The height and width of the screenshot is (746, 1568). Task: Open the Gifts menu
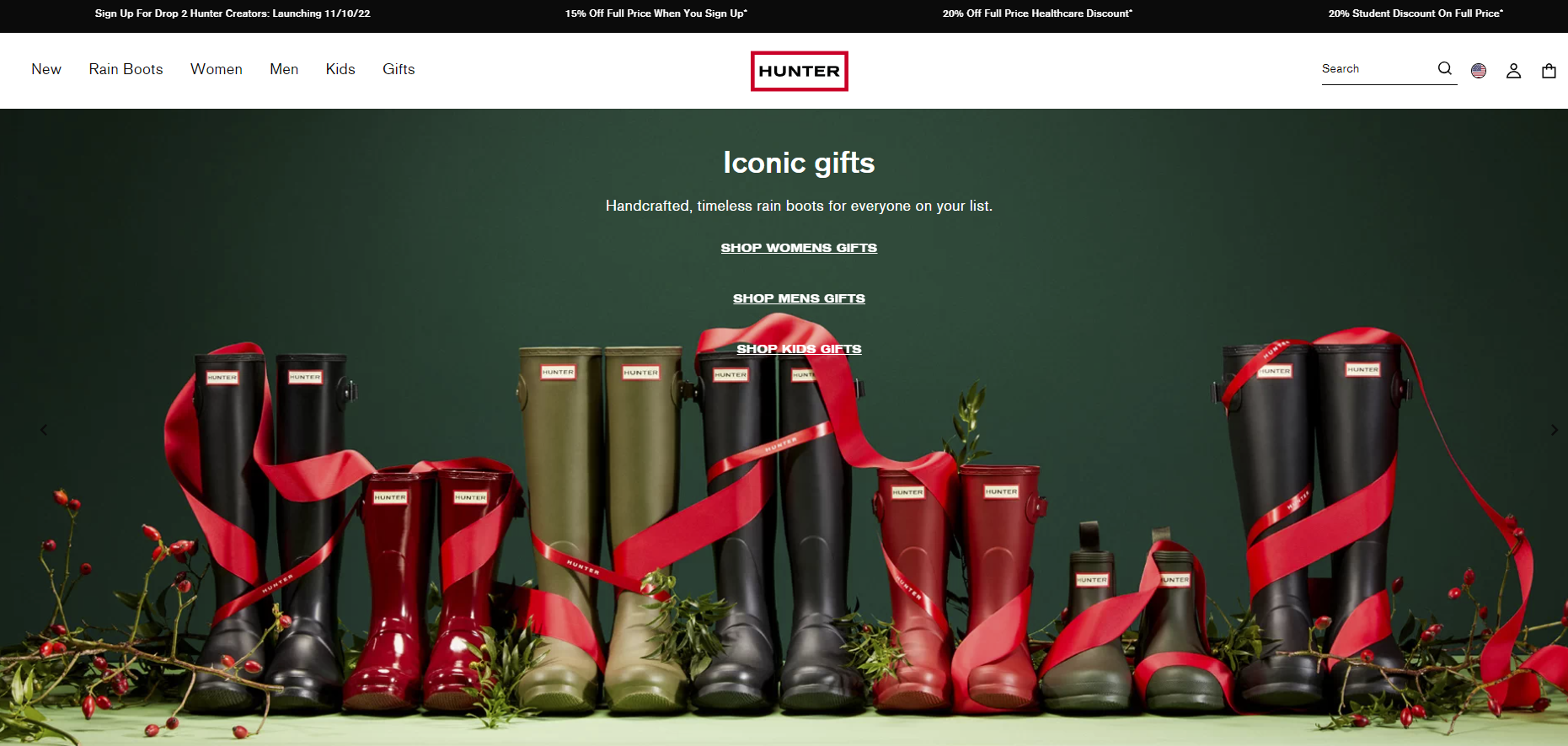[x=399, y=69]
